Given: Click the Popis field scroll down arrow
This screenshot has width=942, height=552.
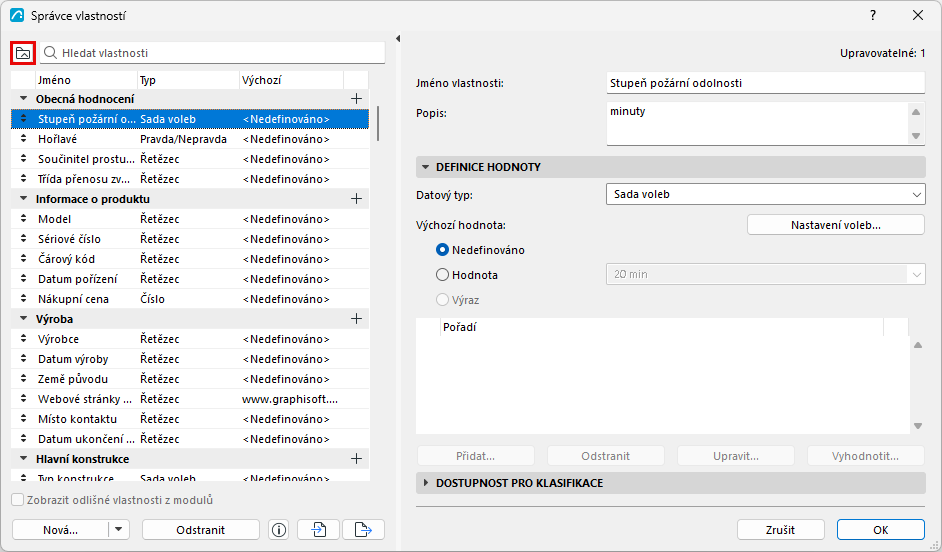Looking at the screenshot, I should [916, 136].
